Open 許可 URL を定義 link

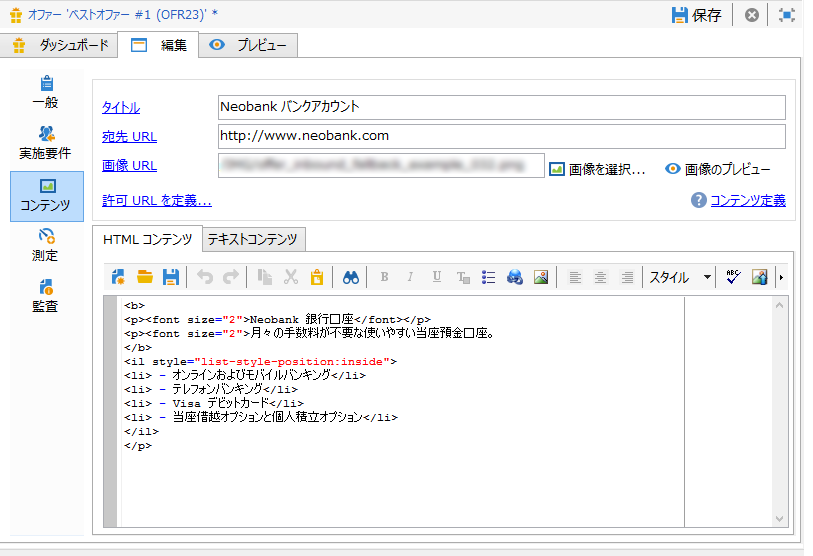pyautogui.click(x=157, y=200)
